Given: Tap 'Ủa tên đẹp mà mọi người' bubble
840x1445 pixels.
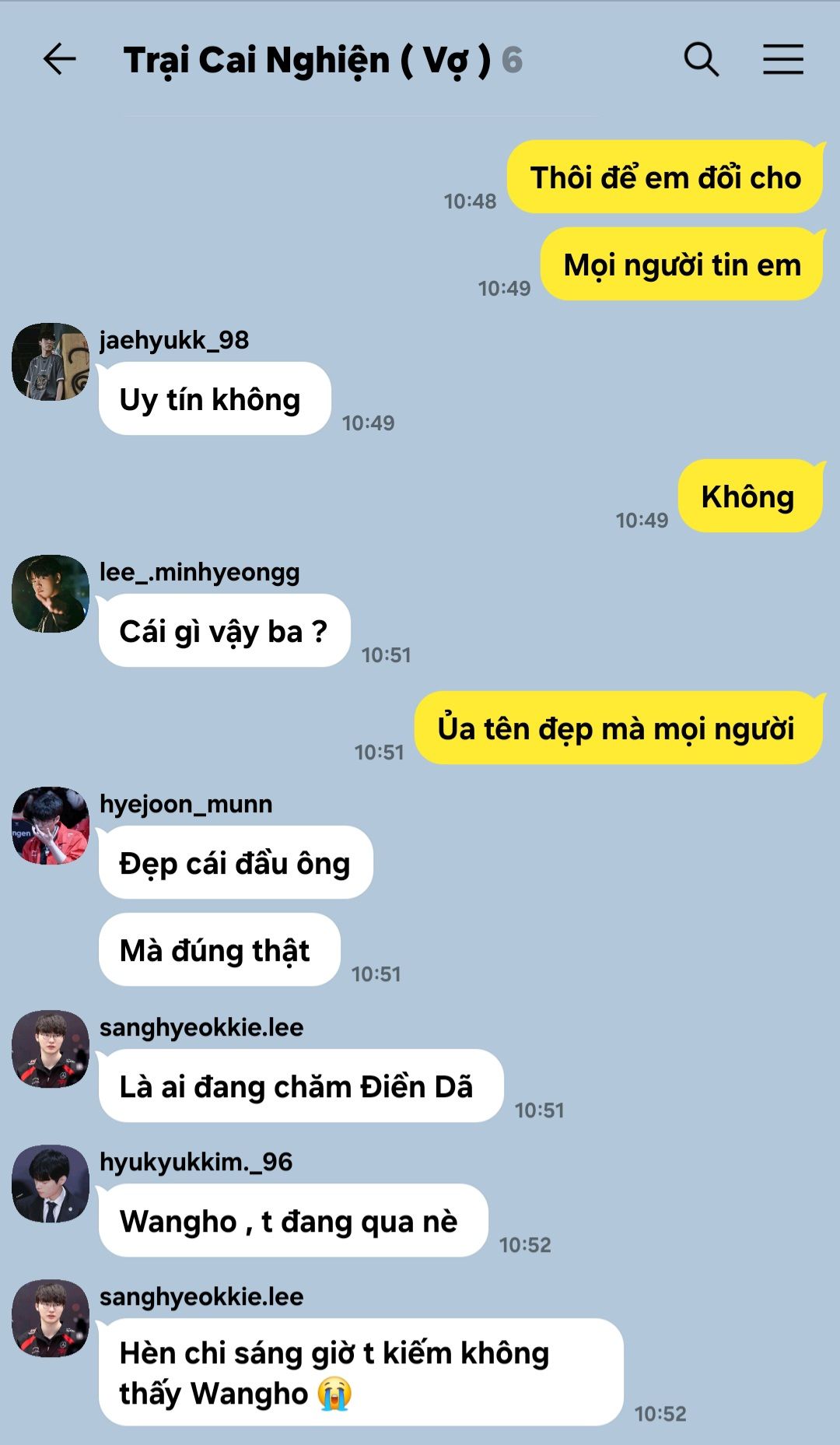Looking at the screenshot, I should point(618,728).
